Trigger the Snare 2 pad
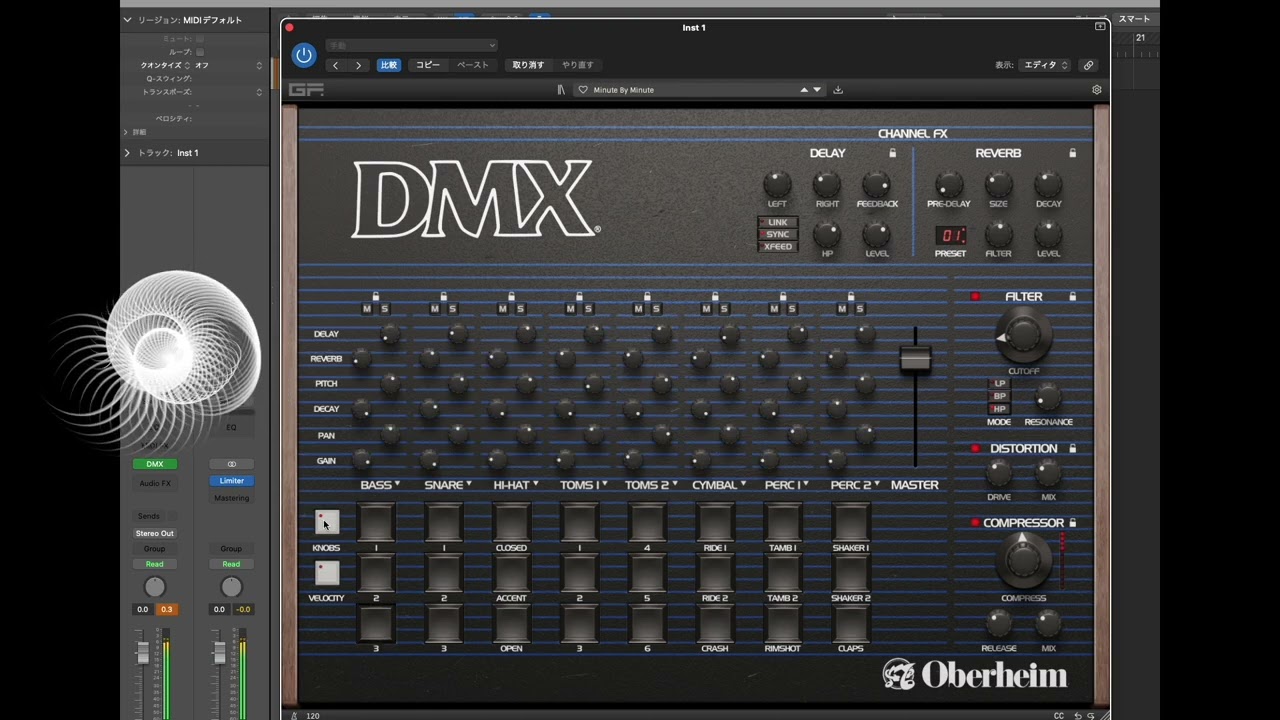 pos(444,572)
